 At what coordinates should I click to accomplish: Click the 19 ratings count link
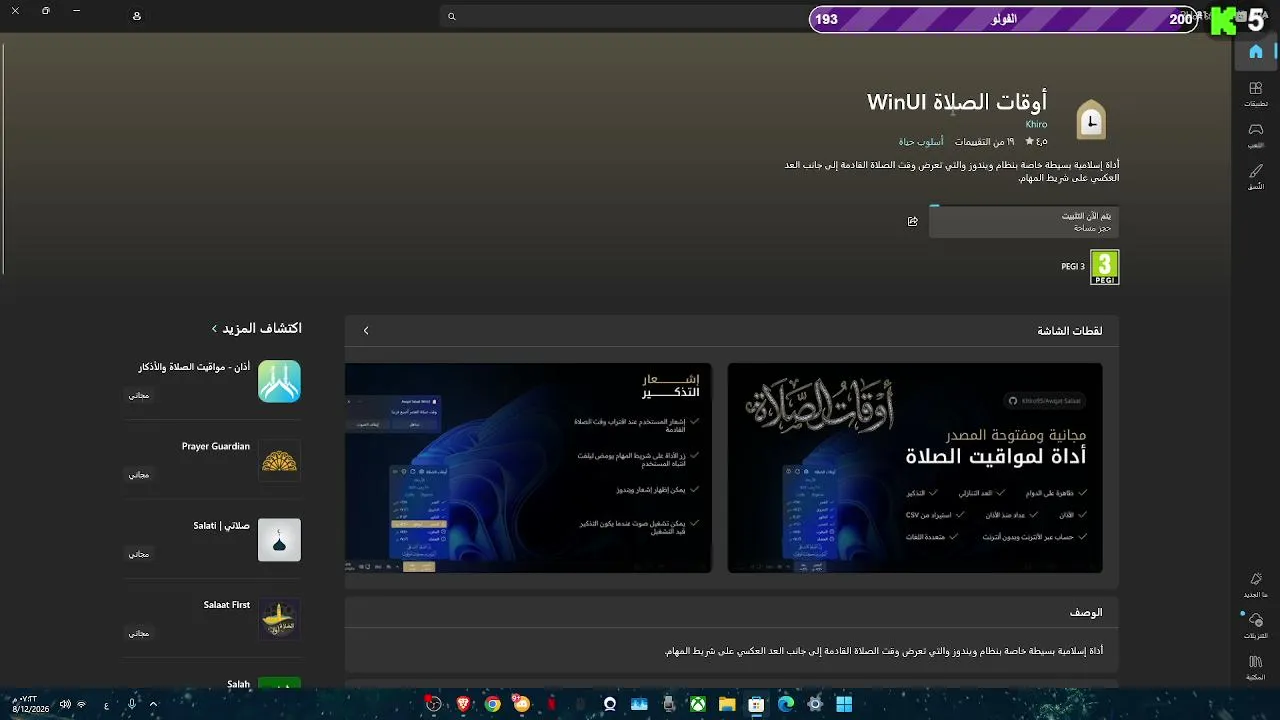[x=985, y=142]
